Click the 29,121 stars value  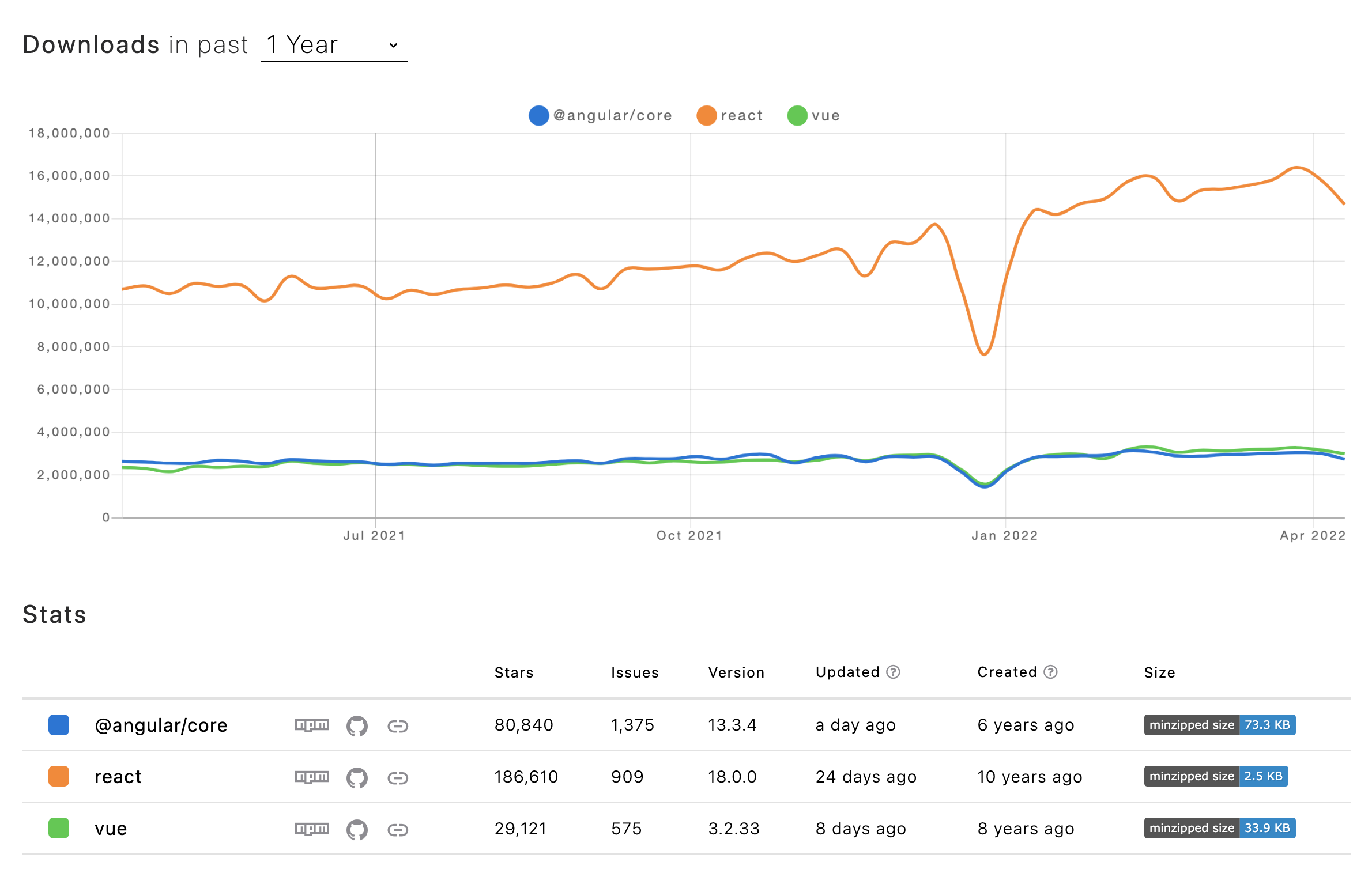[520, 829]
